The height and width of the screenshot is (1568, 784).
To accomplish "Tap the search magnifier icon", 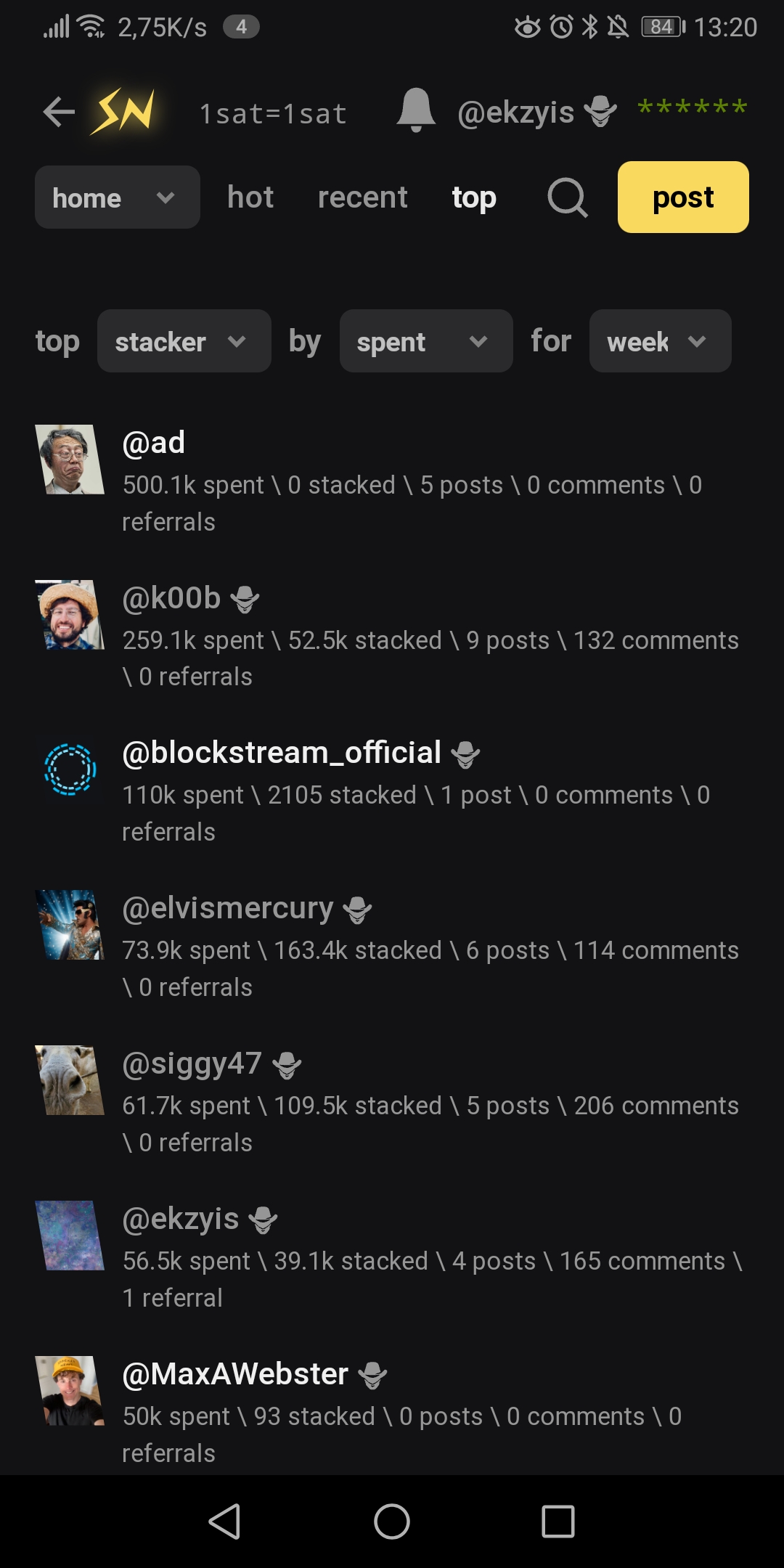I will pos(567,197).
